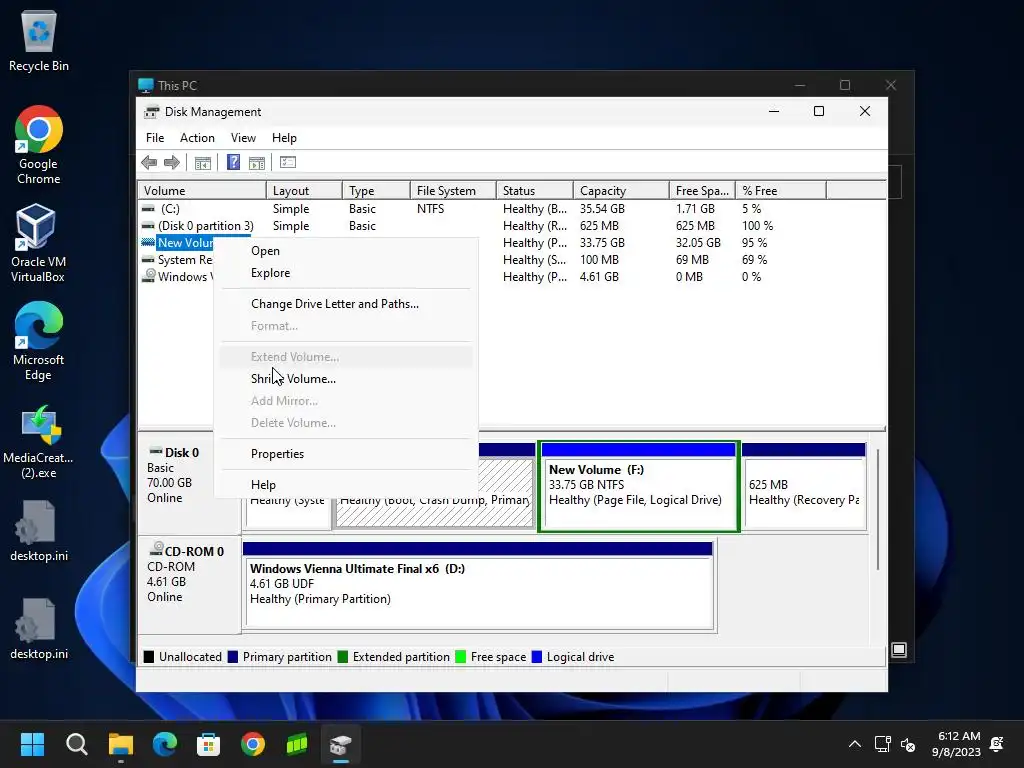Click the muted volume tray icon
Screen dimensions: 1024x768
pos(908,744)
